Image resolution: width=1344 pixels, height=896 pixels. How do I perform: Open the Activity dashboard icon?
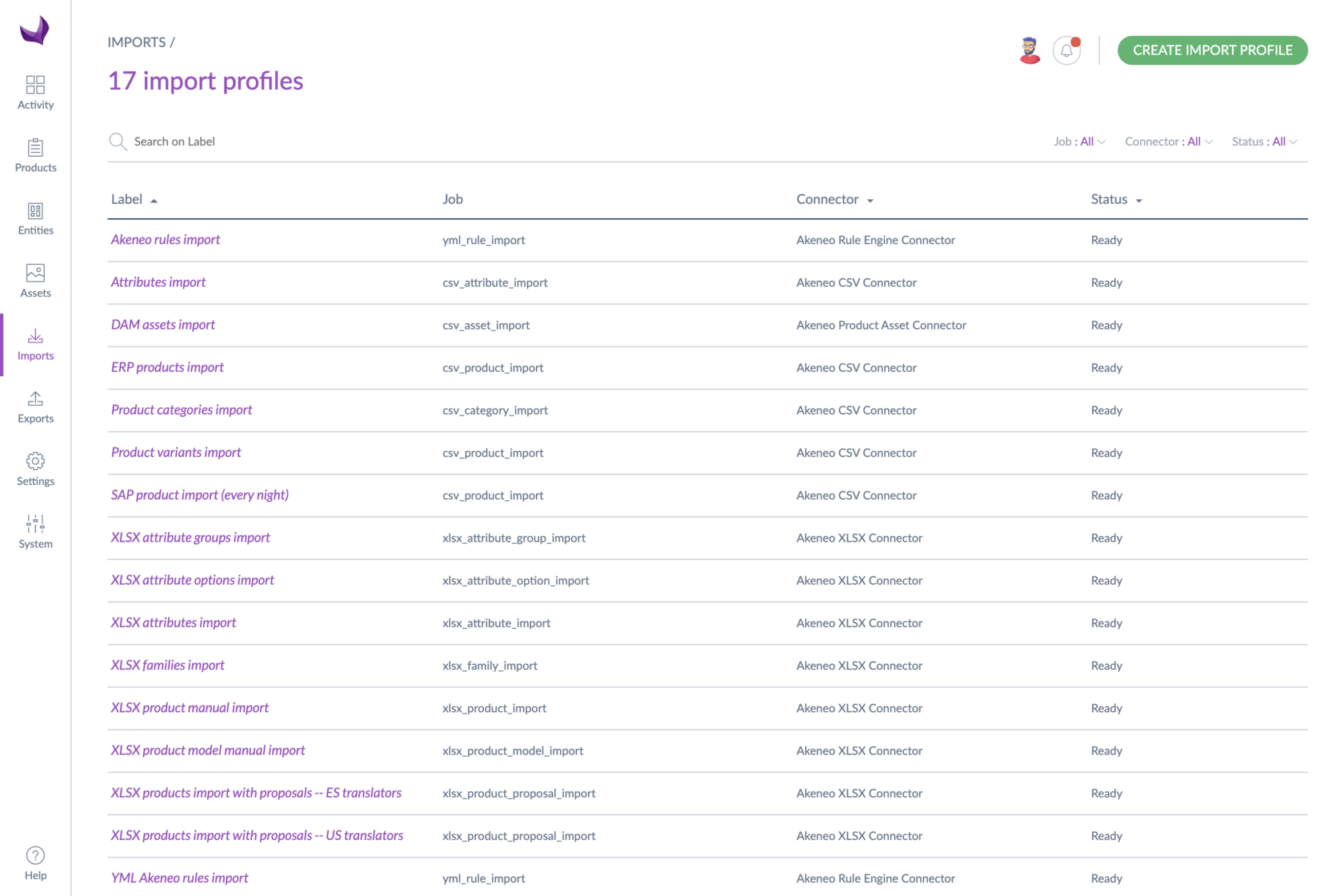click(35, 85)
